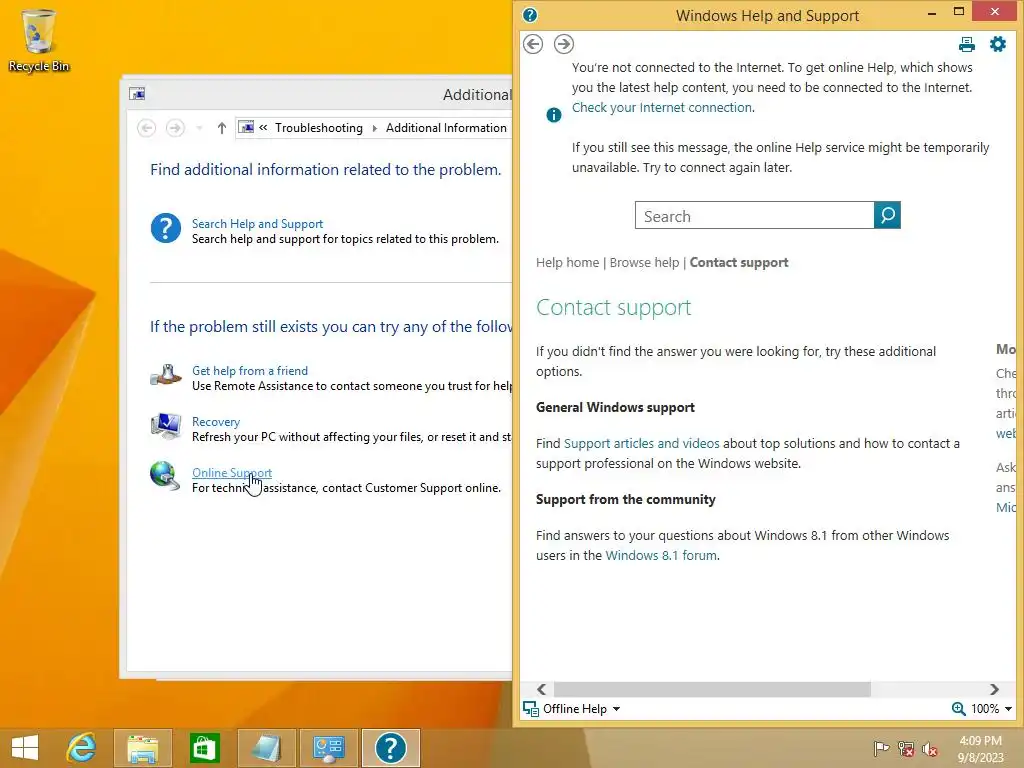This screenshot has width=1024, height=768.
Task: Click the network status tray icon
Action: tap(906, 748)
